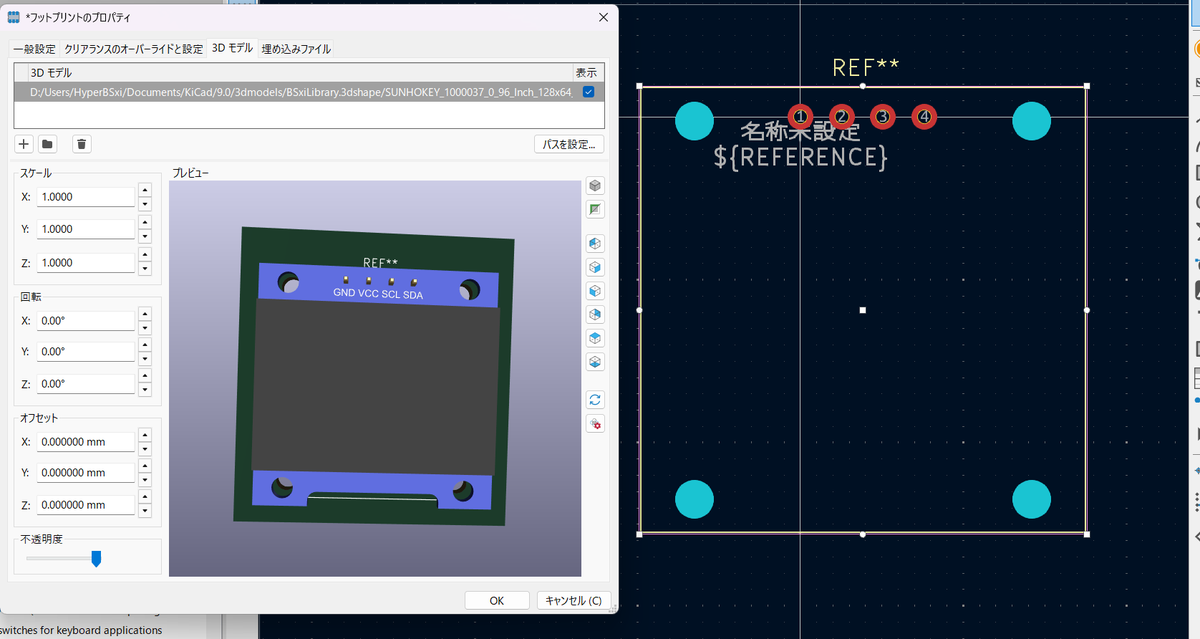
Task: Set preview to top view
Action: point(595,338)
